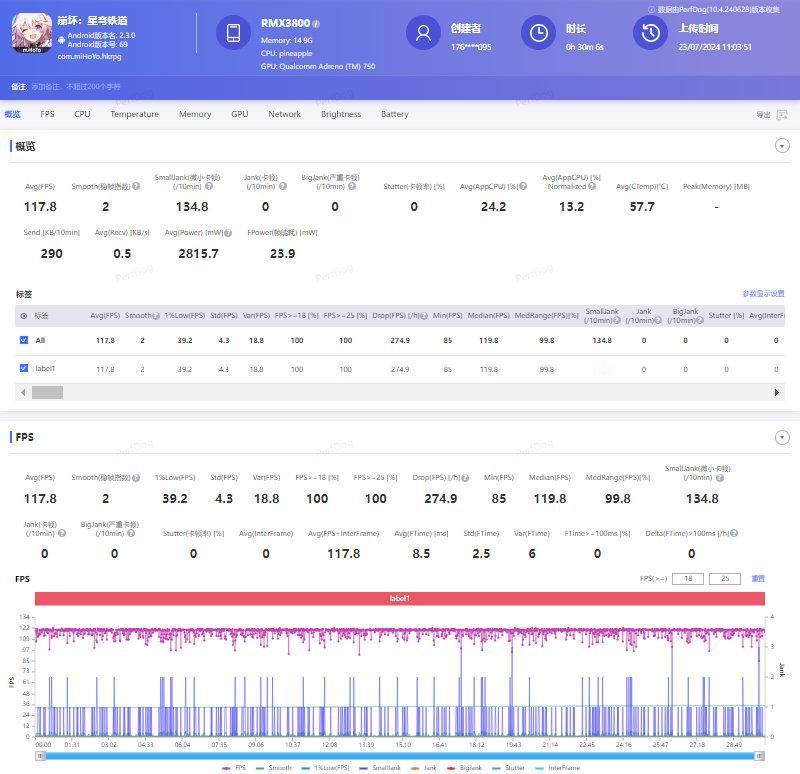Uncheck the All row checkbox
The height and width of the screenshot is (774, 800).
click(24, 340)
